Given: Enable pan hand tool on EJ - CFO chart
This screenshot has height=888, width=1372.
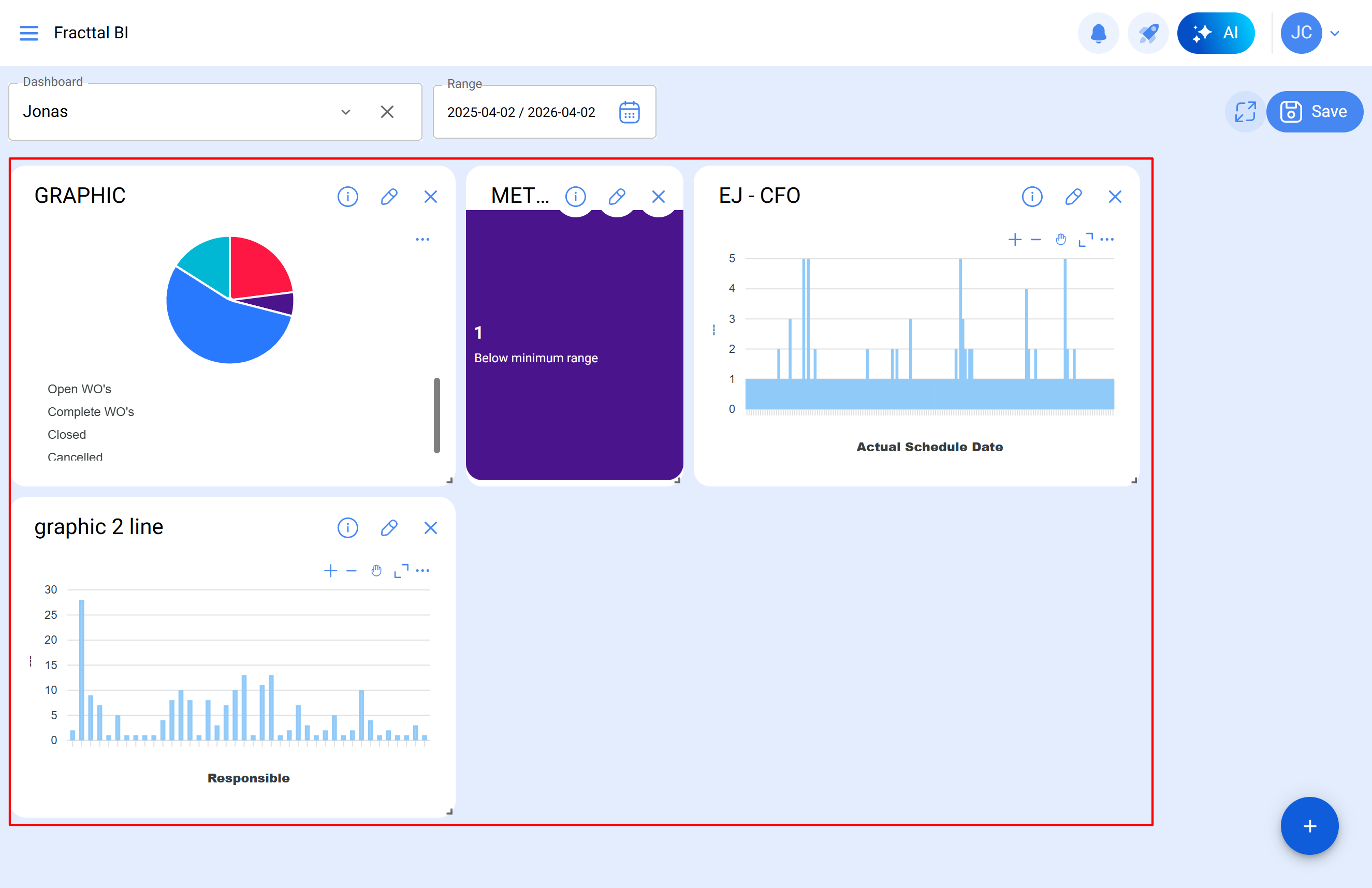Looking at the screenshot, I should coord(1061,239).
